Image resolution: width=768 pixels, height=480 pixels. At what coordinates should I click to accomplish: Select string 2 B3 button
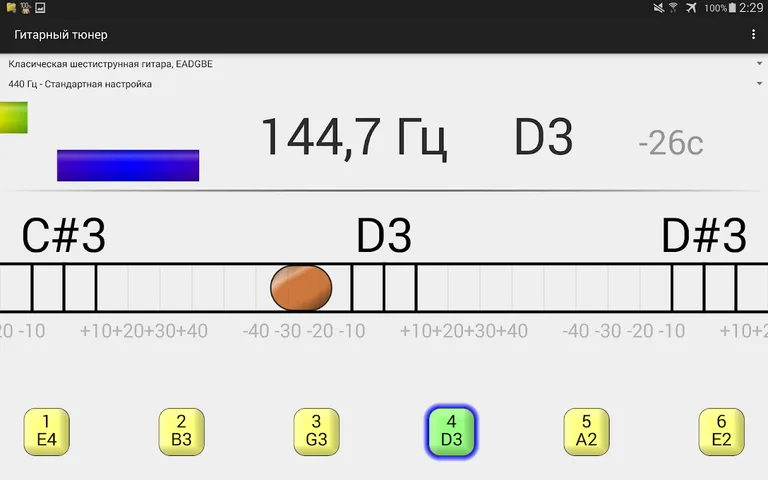click(x=182, y=432)
